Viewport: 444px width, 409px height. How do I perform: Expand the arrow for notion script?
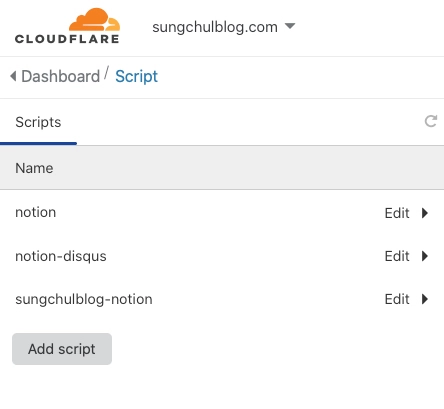pos(425,213)
